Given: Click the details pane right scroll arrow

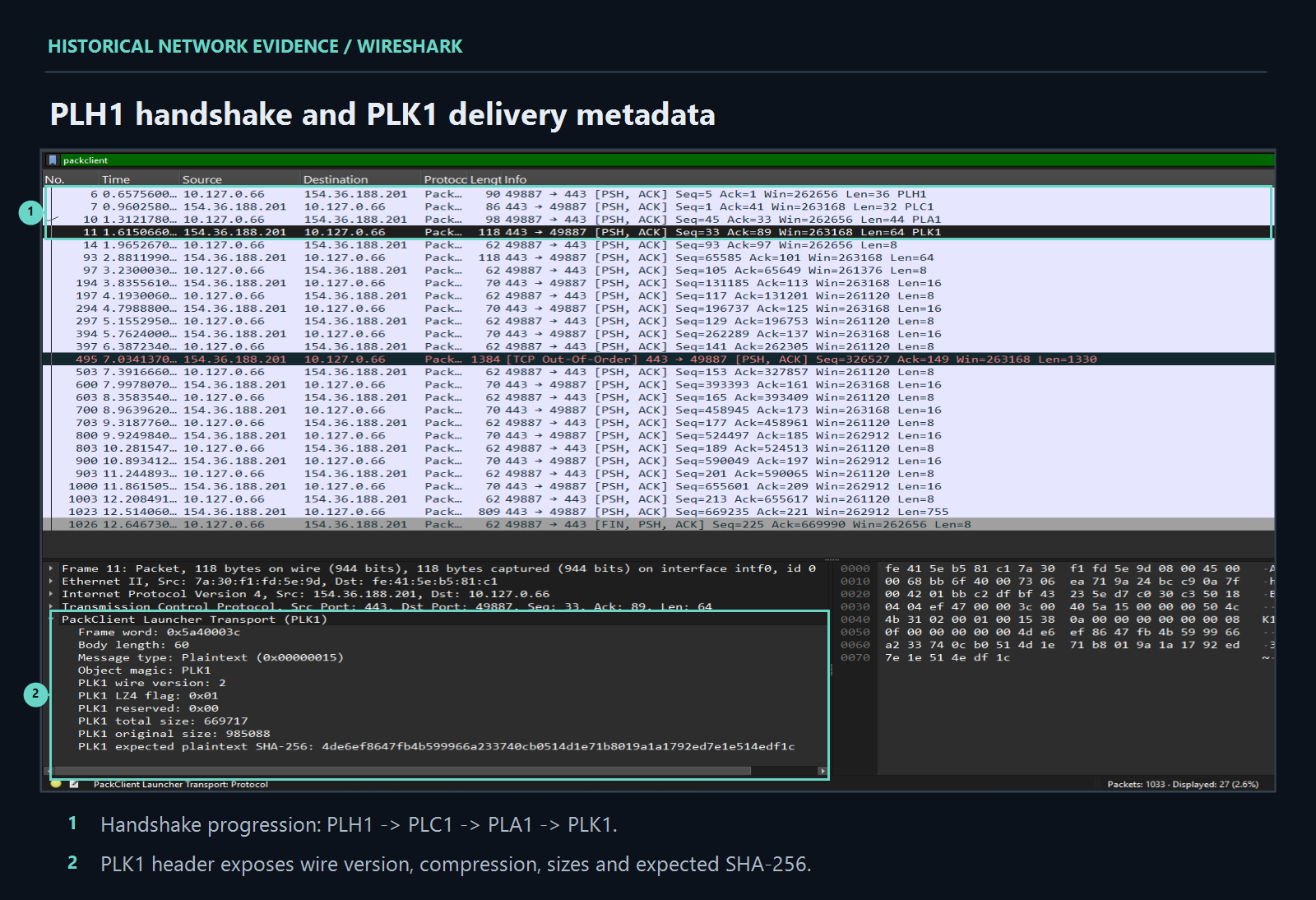Looking at the screenshot, I should click(822, 772).
